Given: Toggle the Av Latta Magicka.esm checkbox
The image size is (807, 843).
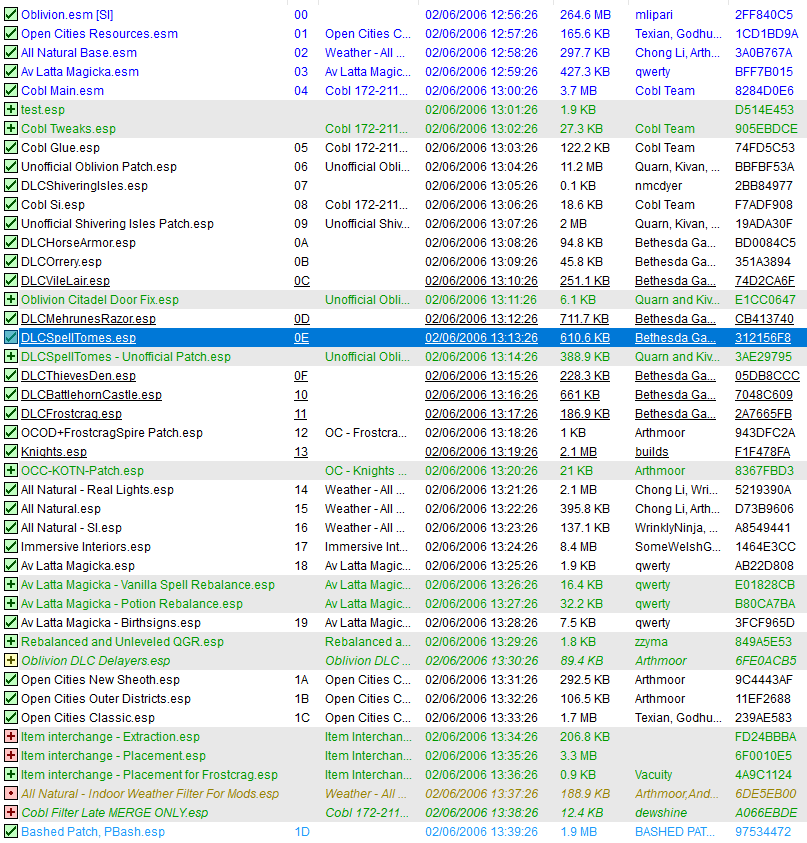Looking at the screenshot, I should click(x=11, y=72).
